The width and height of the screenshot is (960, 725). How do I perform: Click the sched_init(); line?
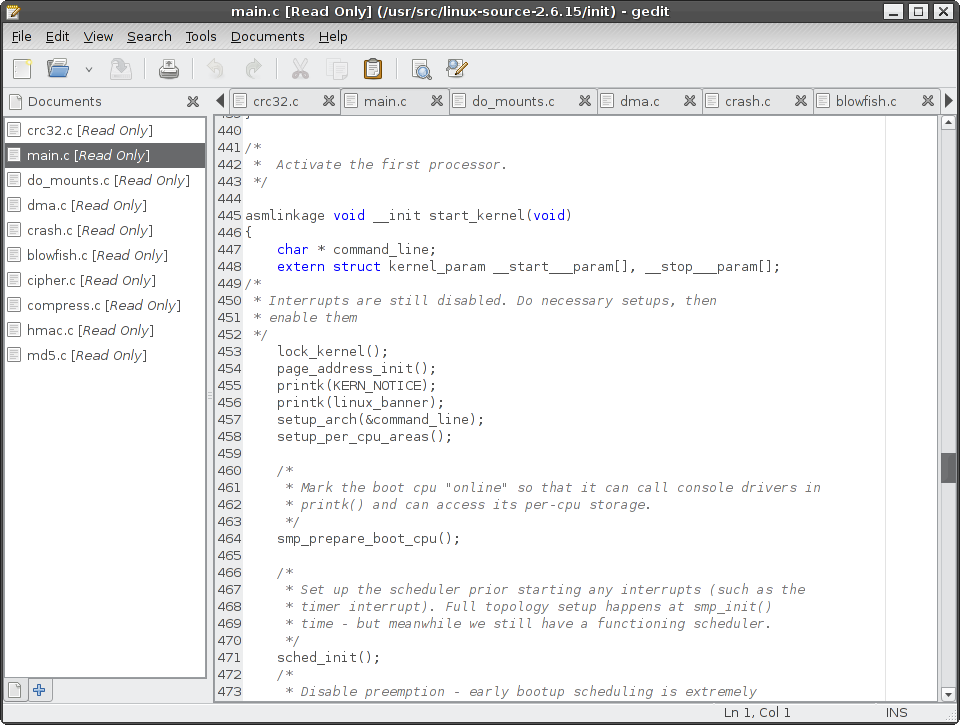point(328,658)
